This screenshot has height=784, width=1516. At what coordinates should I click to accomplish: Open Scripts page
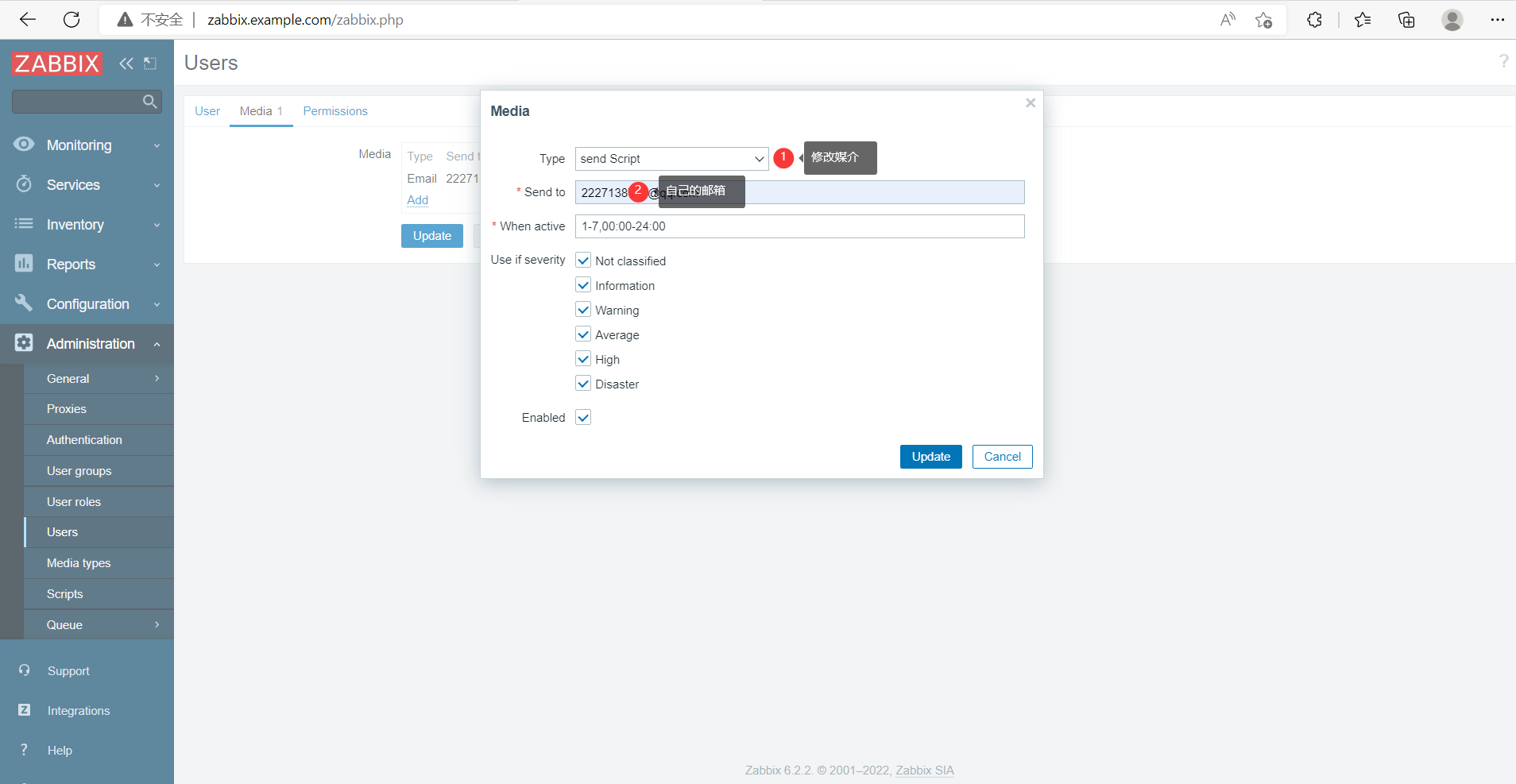pos(99,594)
